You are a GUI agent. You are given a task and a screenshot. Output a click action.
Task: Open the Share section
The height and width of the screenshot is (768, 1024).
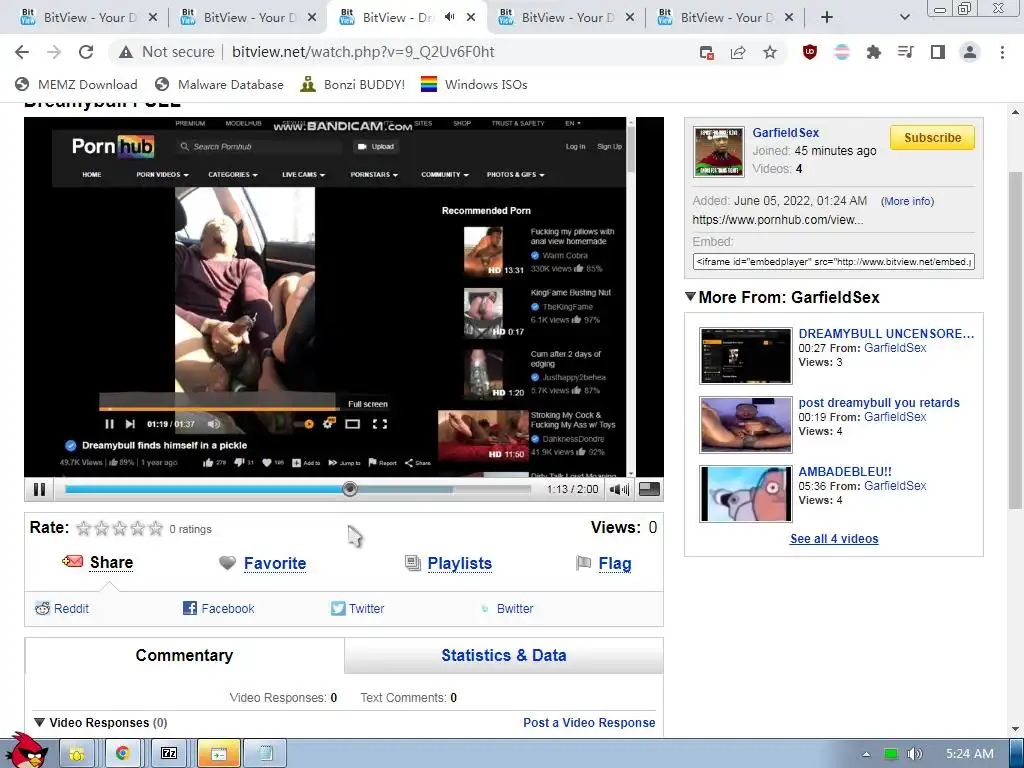click(x=111, y=563)
